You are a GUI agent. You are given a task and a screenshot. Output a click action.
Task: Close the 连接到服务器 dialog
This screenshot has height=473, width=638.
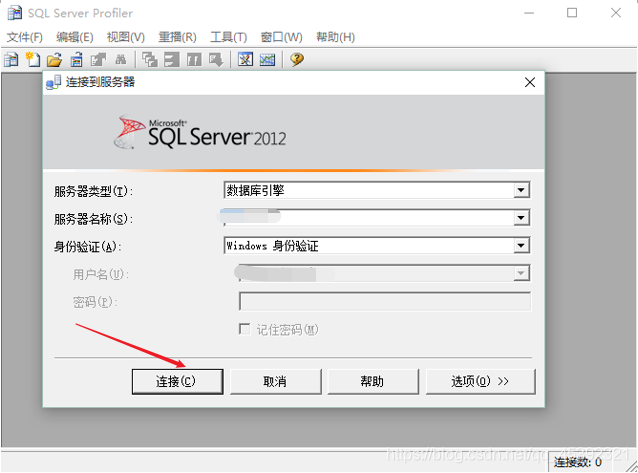[x=530, y=83]
